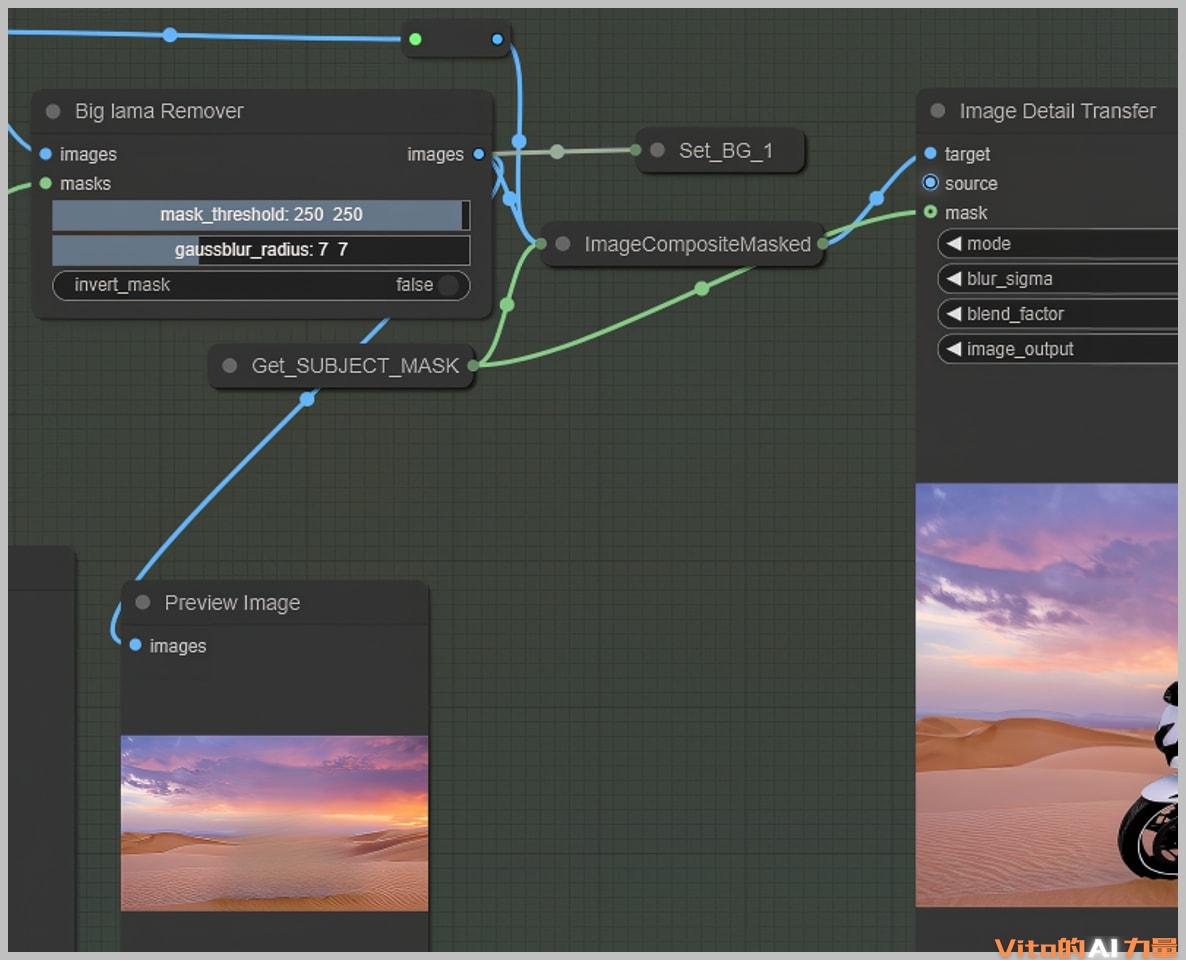
Task: Decrease the mode value with left arrow
Action: (x=954, y=244)
